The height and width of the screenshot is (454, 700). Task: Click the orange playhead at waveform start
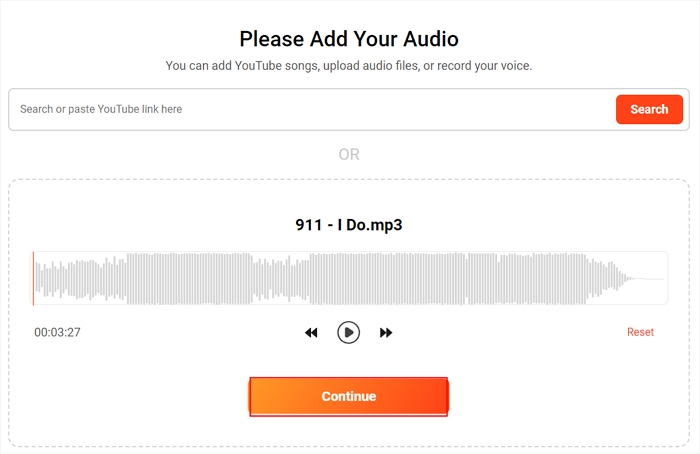click(33, 278)
